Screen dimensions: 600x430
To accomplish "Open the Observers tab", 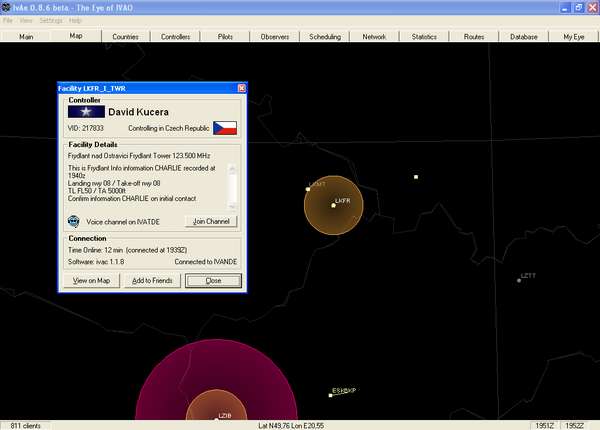I will click(x=275, y=37).
